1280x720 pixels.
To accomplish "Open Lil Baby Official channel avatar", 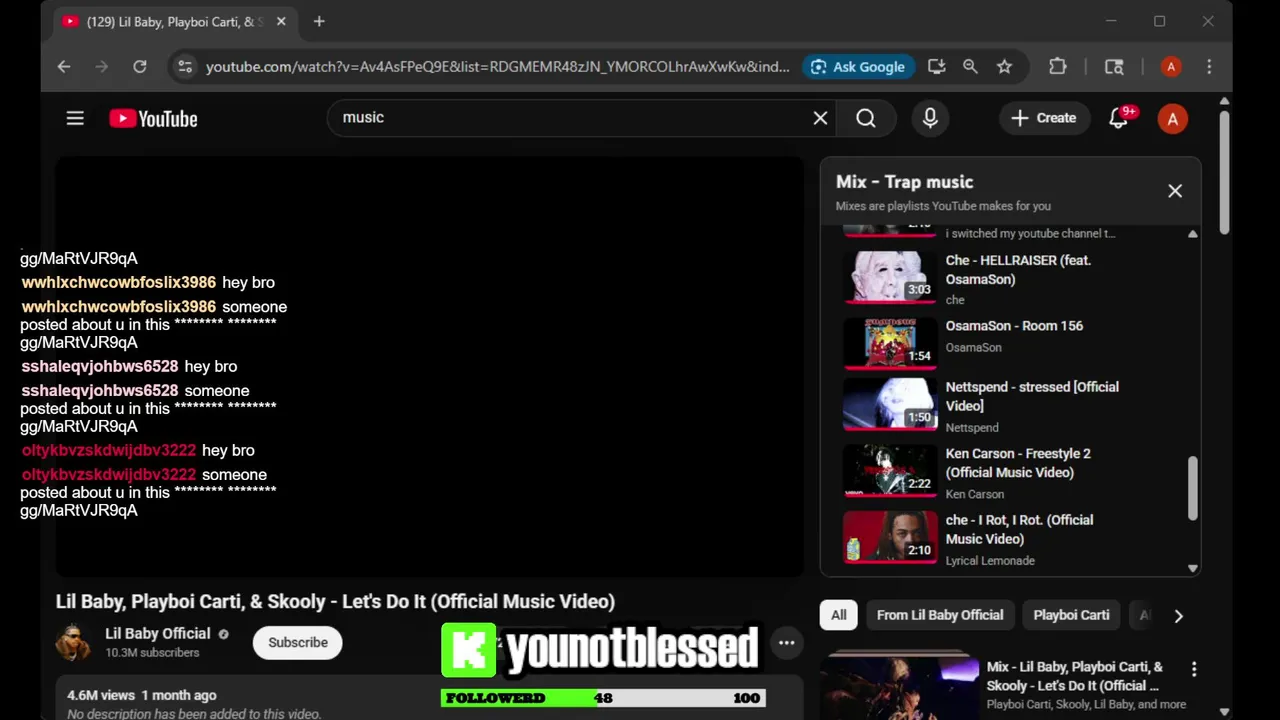I will (73, 643).
